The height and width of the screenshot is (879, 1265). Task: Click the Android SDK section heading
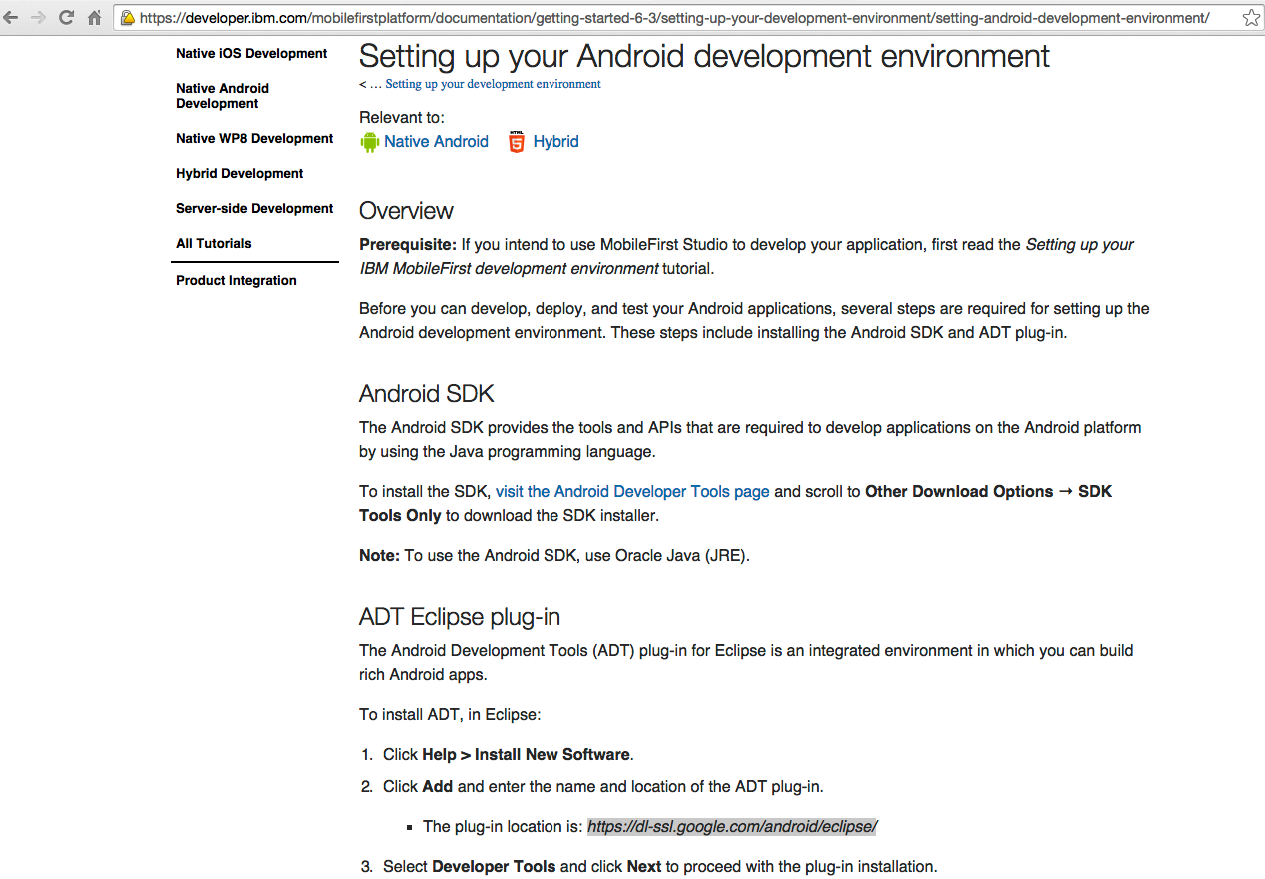[427, 394]
